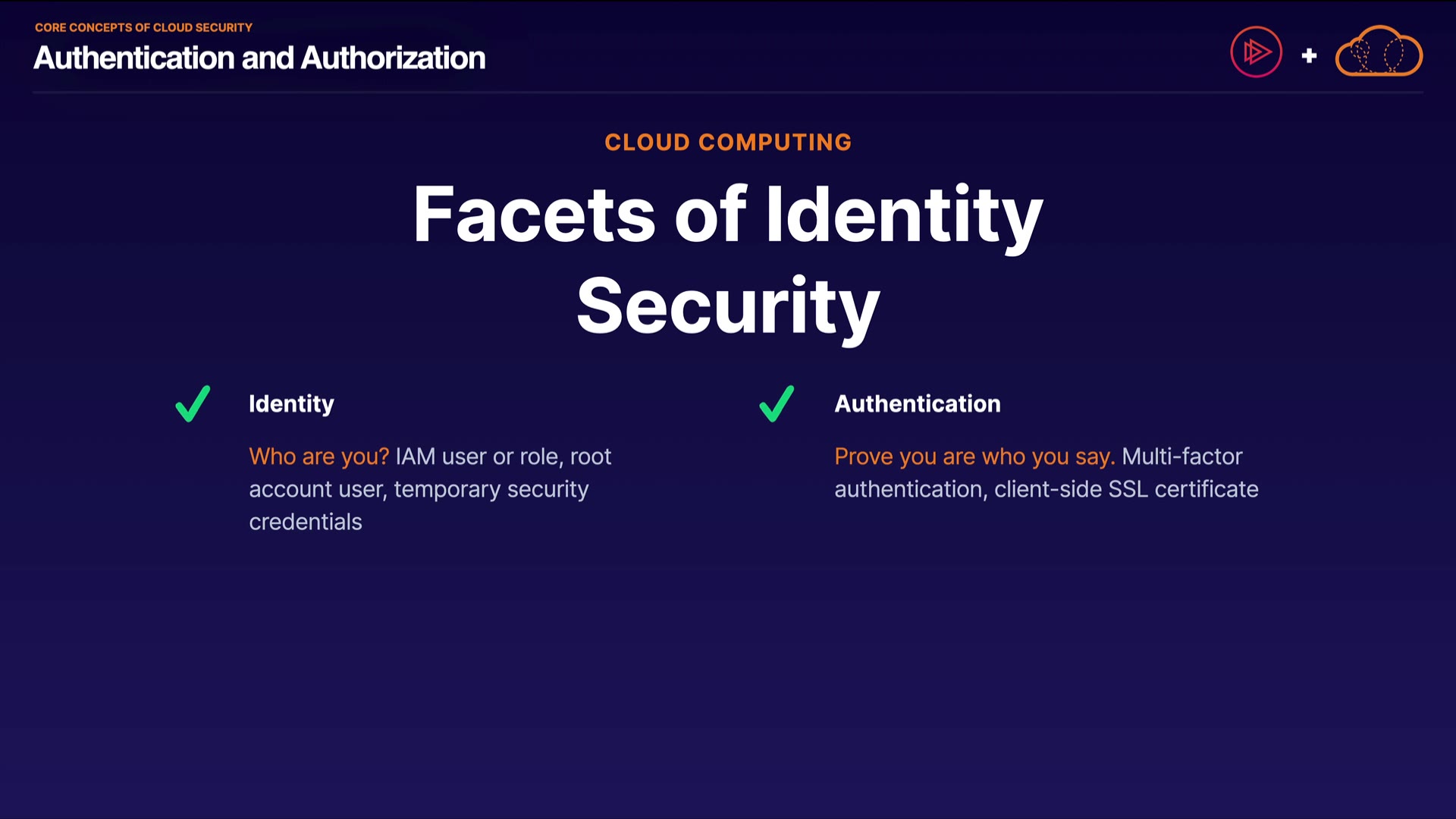Select the orange Cloud Computing label
Image resolution: width=1456 pixels, height=819 pixels.
point(728,142)
